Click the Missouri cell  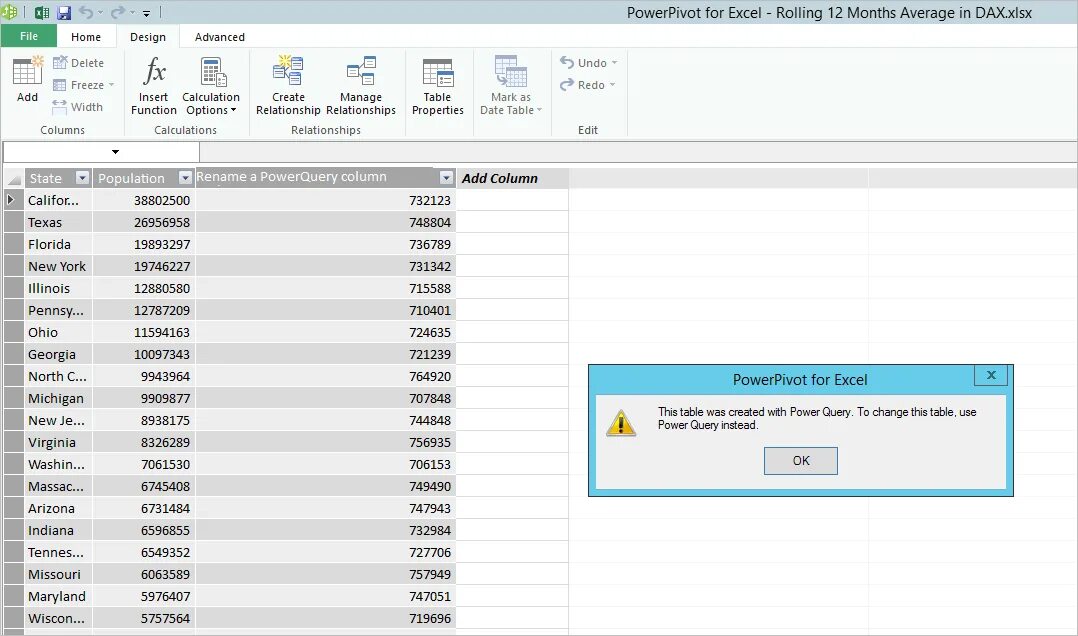tap(58, 574)
